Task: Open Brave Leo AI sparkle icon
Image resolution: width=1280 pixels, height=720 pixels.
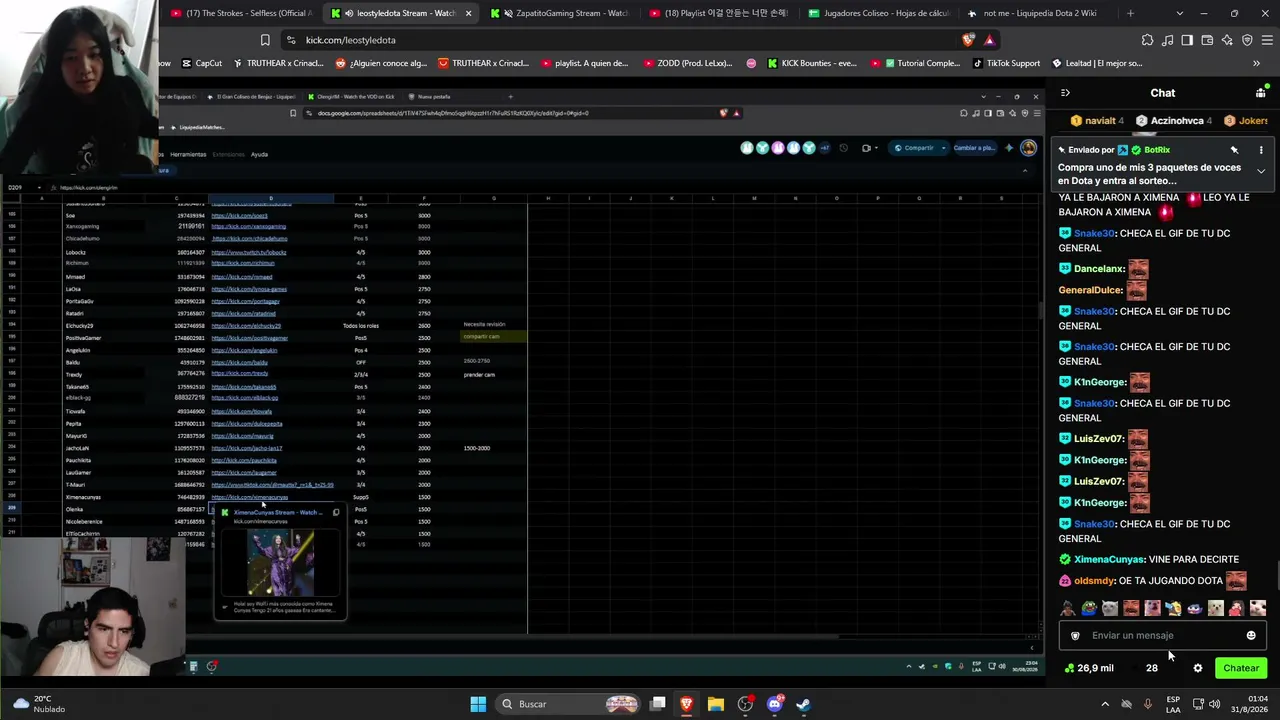Action: (1227, 40)
